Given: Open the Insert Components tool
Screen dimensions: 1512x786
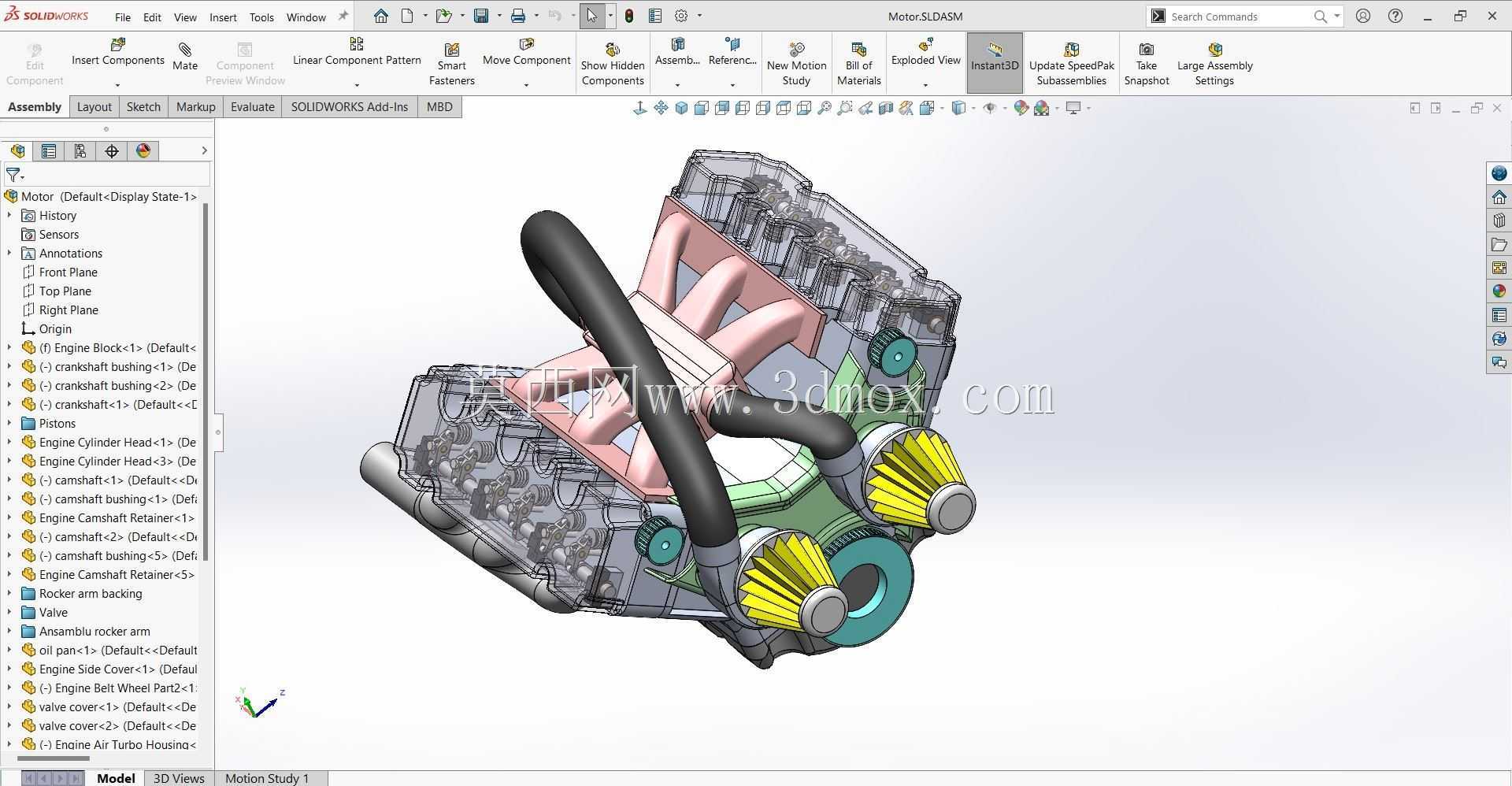Looking at the screenshot, I should tap(118, 52).
